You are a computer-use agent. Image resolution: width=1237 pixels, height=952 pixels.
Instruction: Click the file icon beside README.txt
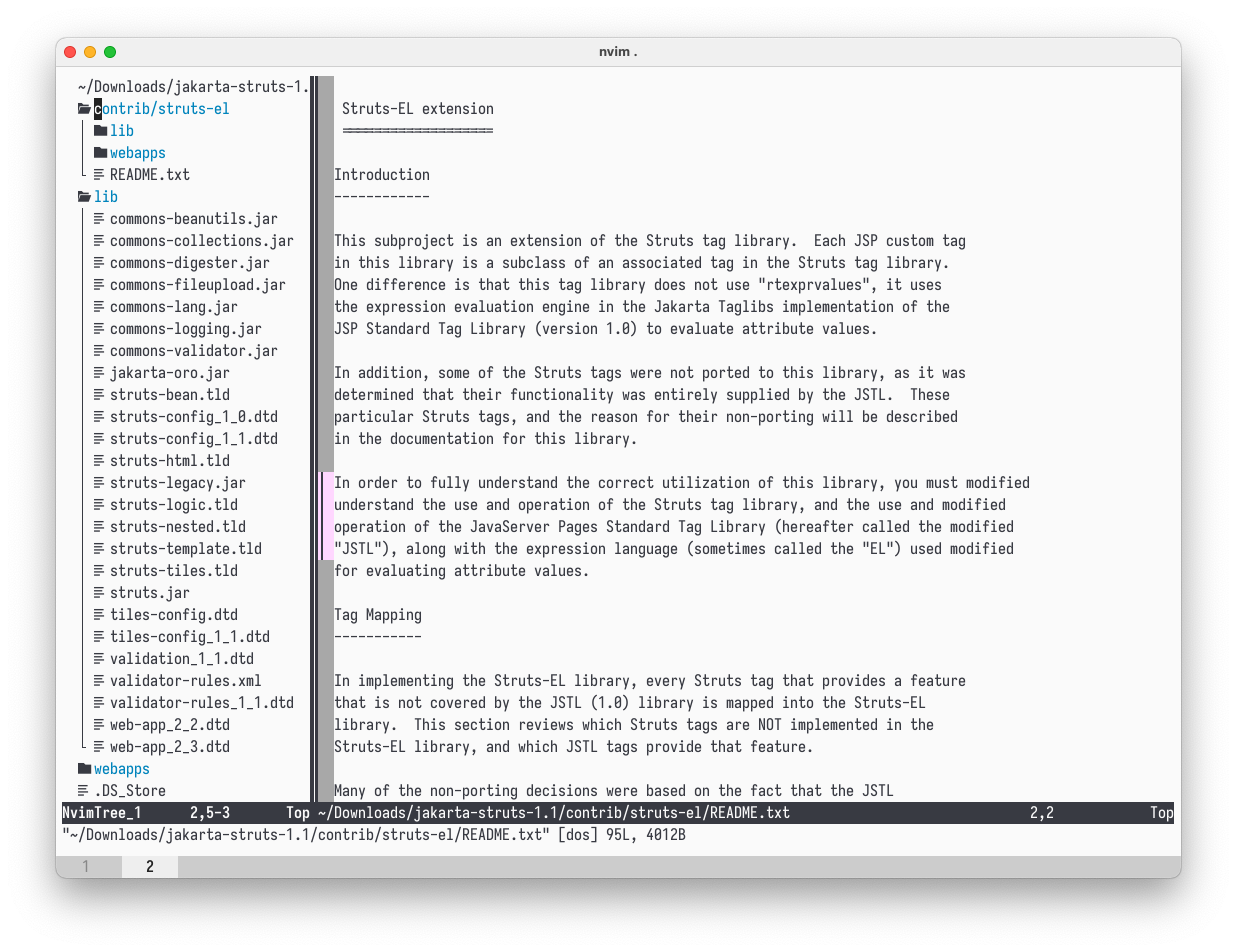99,175
